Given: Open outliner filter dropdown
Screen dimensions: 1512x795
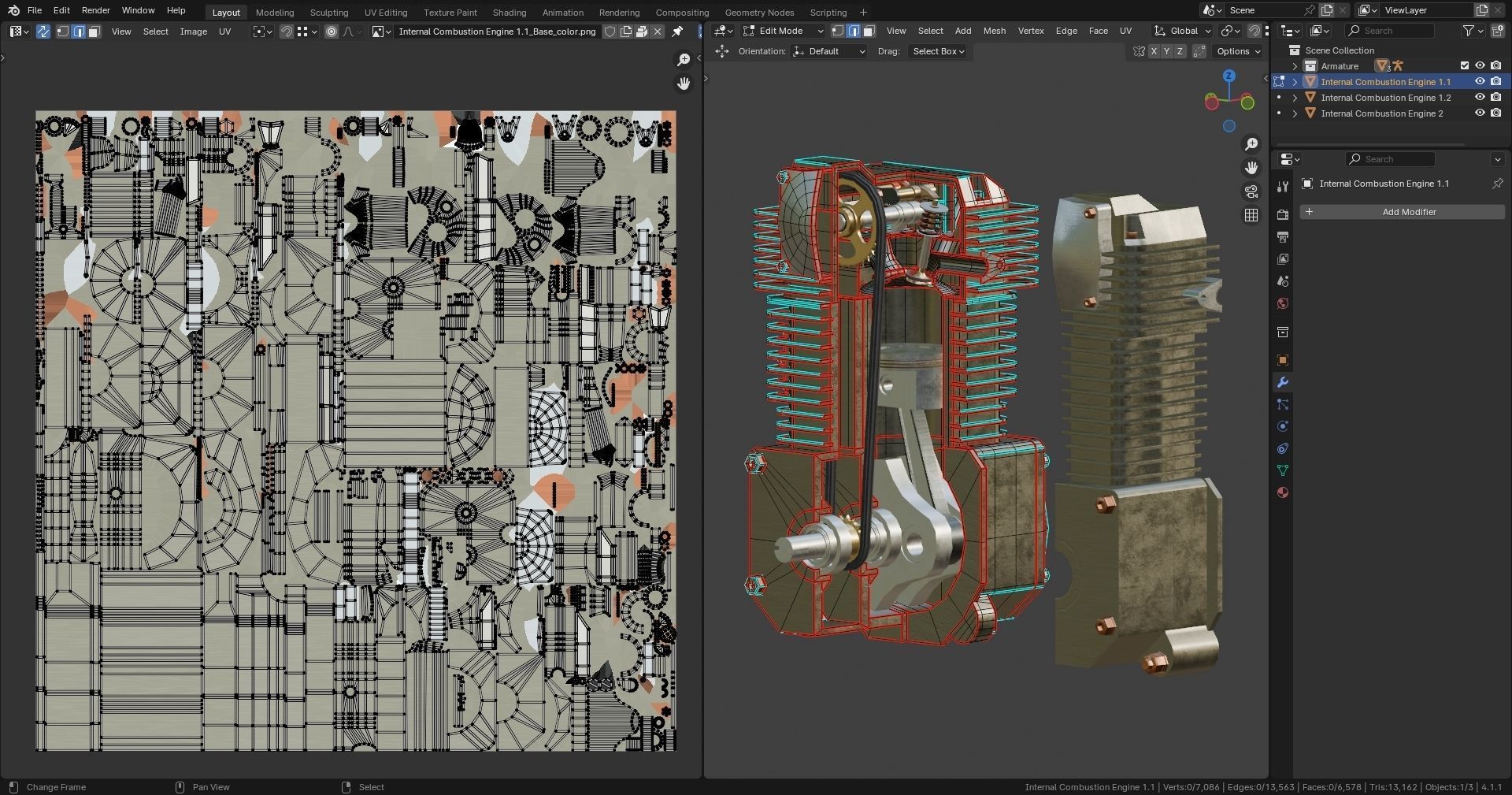Looking at the screenshot, I should [x=1473, y=31].
